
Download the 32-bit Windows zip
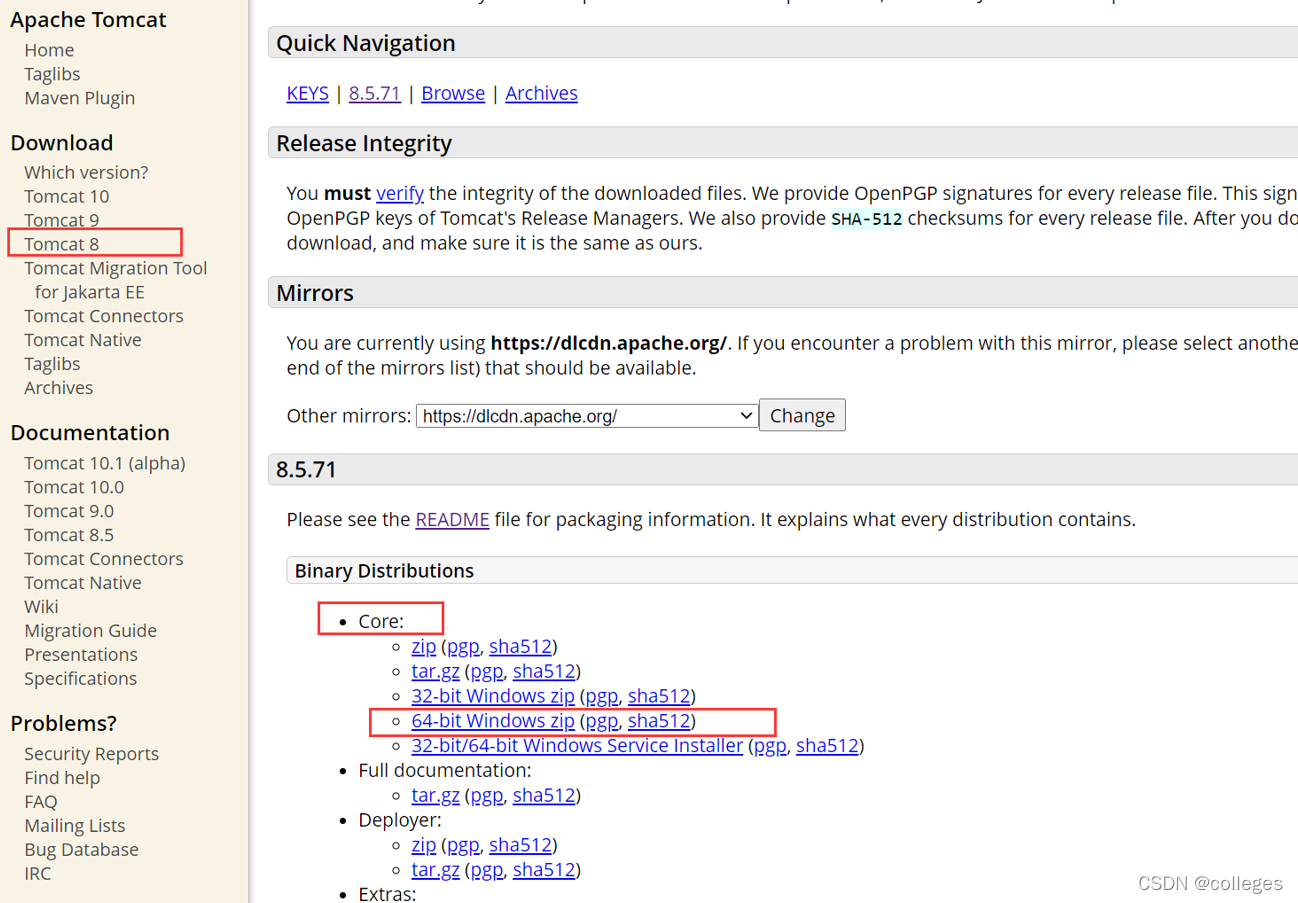click(493, 696)
